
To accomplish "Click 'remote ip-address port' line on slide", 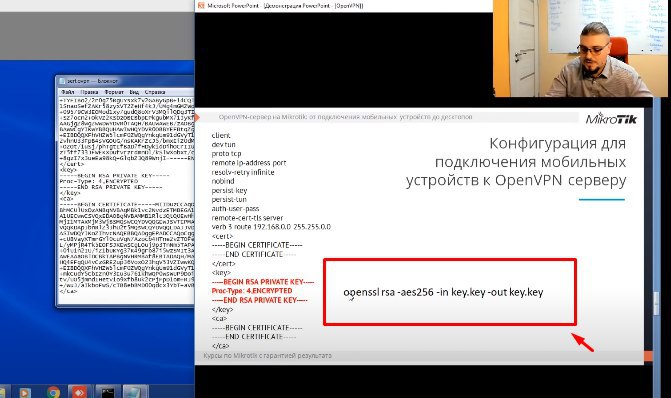I will [x=249, y=163].
